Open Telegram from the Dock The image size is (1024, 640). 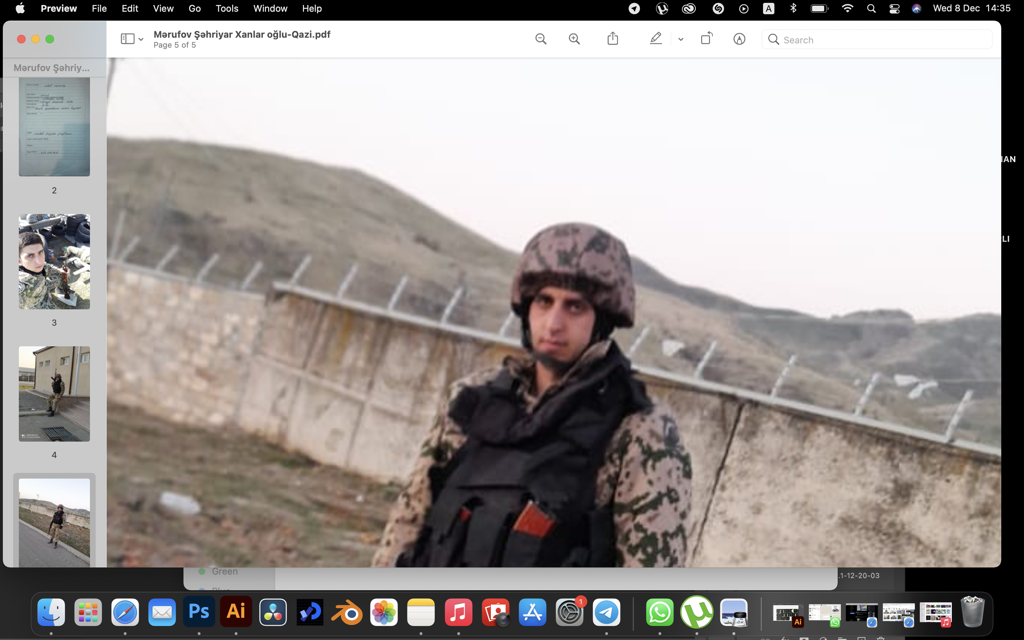(x=607, y=613)
